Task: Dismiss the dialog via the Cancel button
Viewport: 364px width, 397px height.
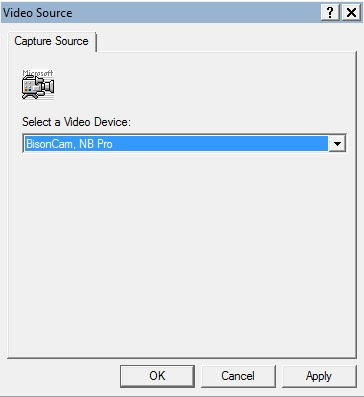Action: (238, 376)
